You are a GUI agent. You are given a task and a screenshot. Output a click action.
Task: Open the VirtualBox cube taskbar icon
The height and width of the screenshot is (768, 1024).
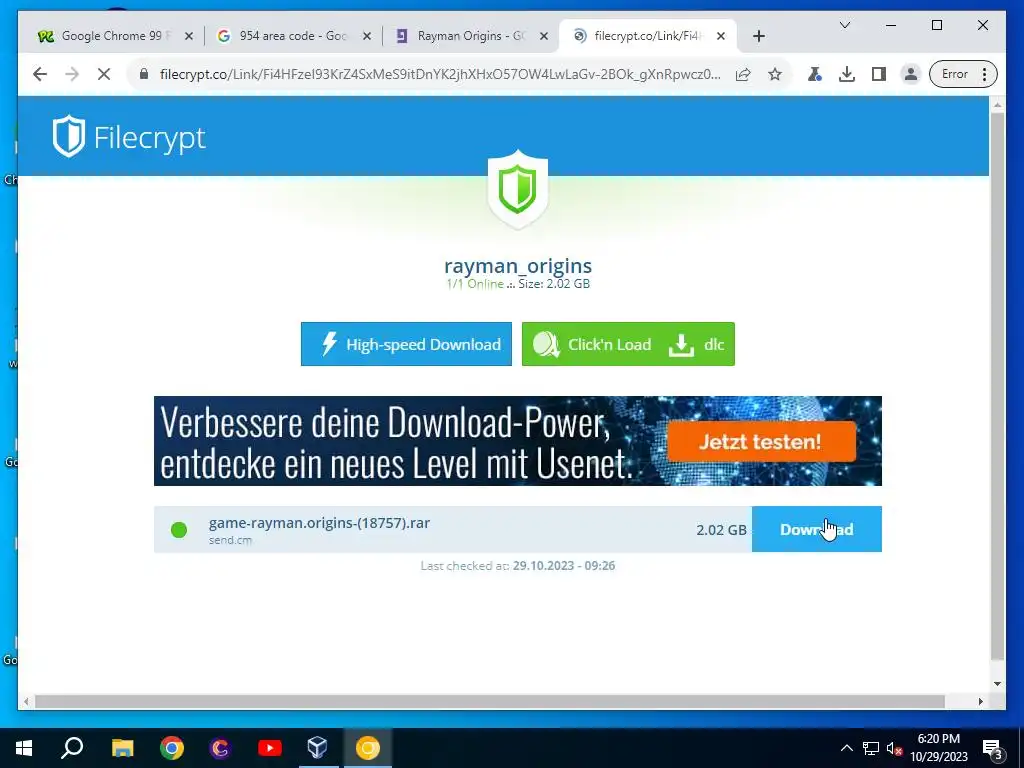click(317, 748)
